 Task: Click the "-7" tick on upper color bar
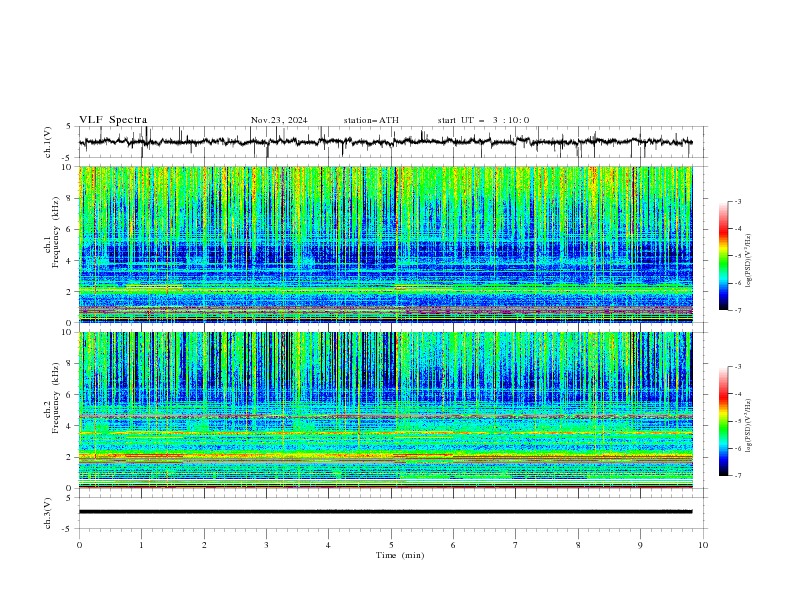pos(738,310)
